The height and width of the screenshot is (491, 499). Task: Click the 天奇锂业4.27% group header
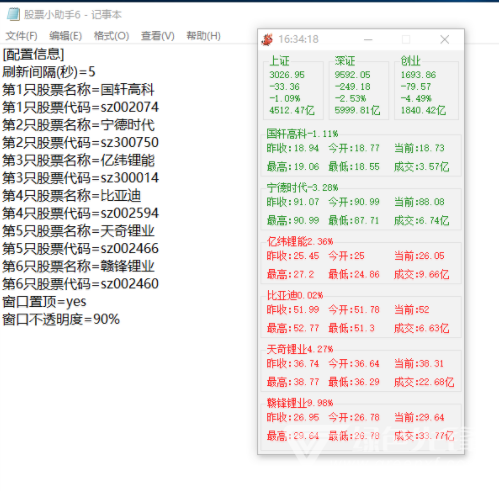300,350
